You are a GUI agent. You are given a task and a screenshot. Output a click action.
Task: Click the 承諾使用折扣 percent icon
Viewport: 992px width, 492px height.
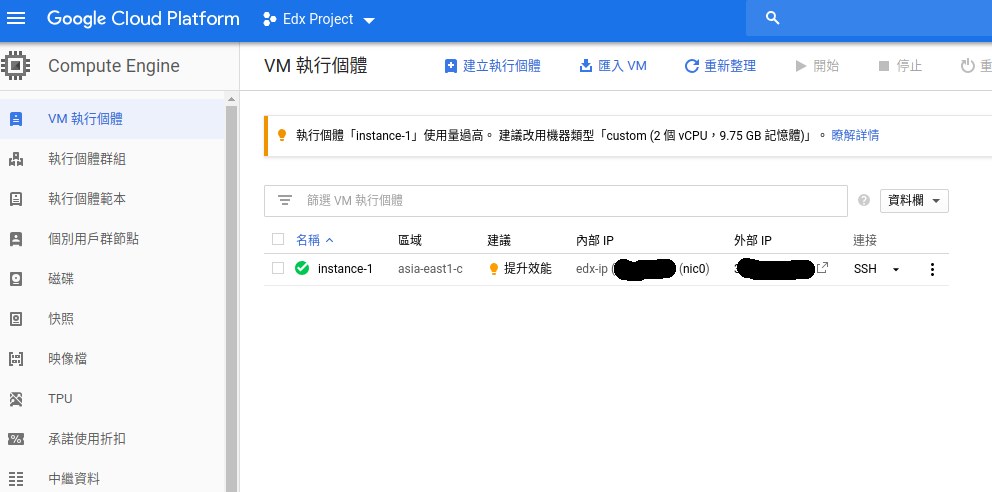[16, 439]
